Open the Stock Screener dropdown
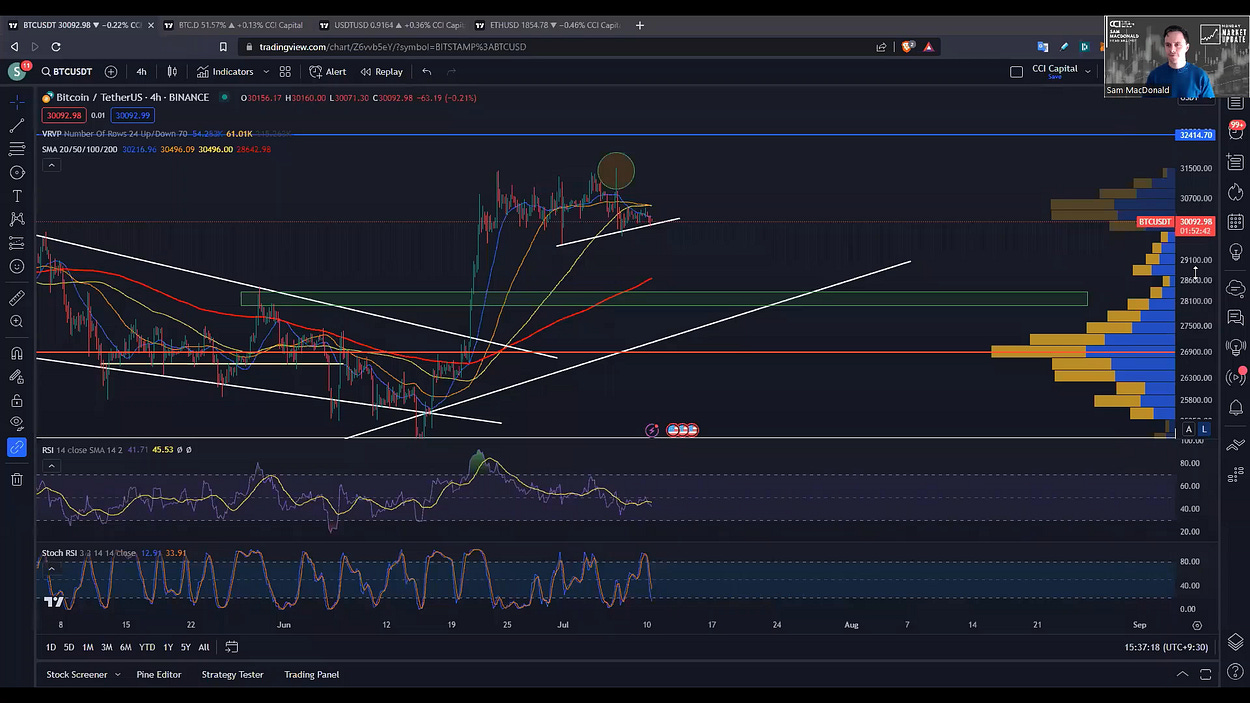1250x703 pixels. point(82,674)
